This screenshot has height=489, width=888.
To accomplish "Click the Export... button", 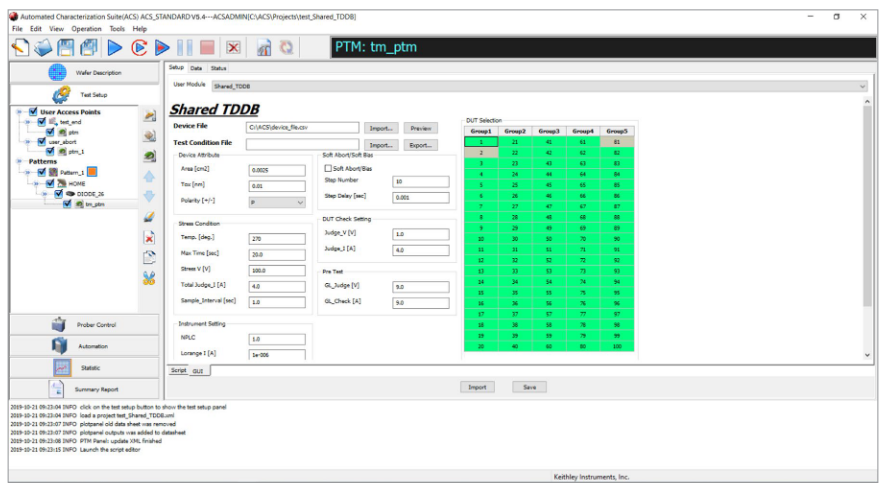I will [421, 145].
